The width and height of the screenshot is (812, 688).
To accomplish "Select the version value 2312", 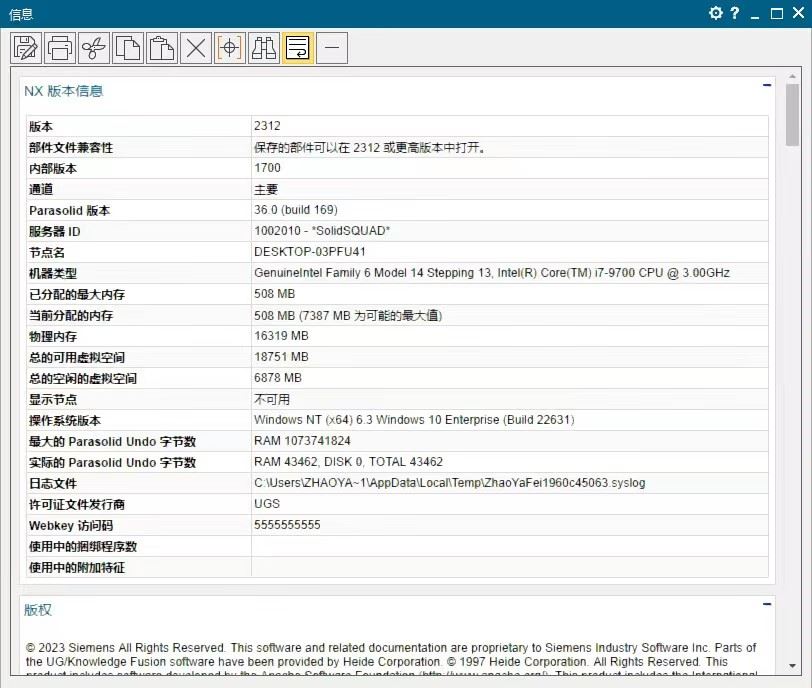I will click(267, 126).
